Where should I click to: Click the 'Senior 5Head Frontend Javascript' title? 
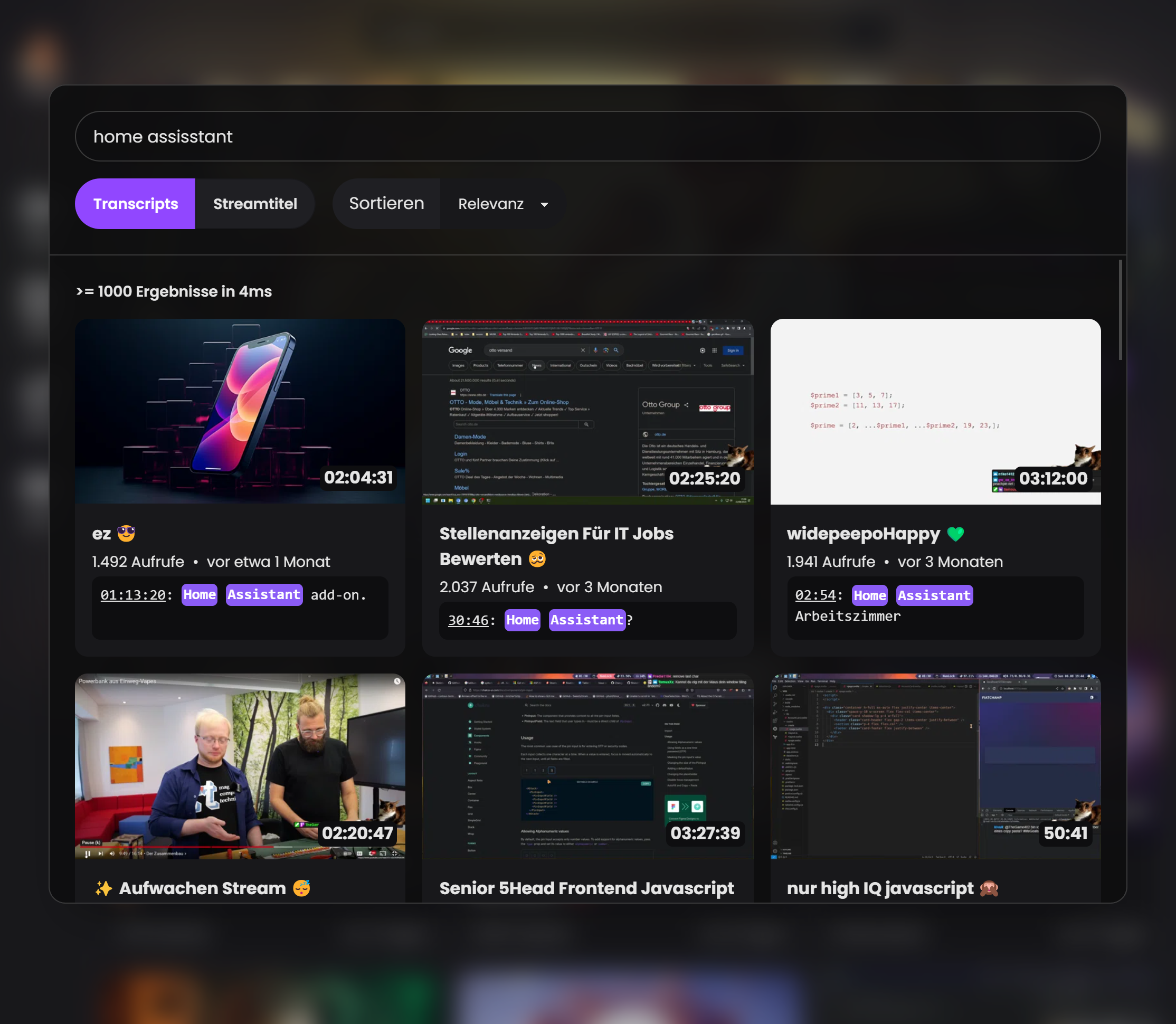coord(586,888)
